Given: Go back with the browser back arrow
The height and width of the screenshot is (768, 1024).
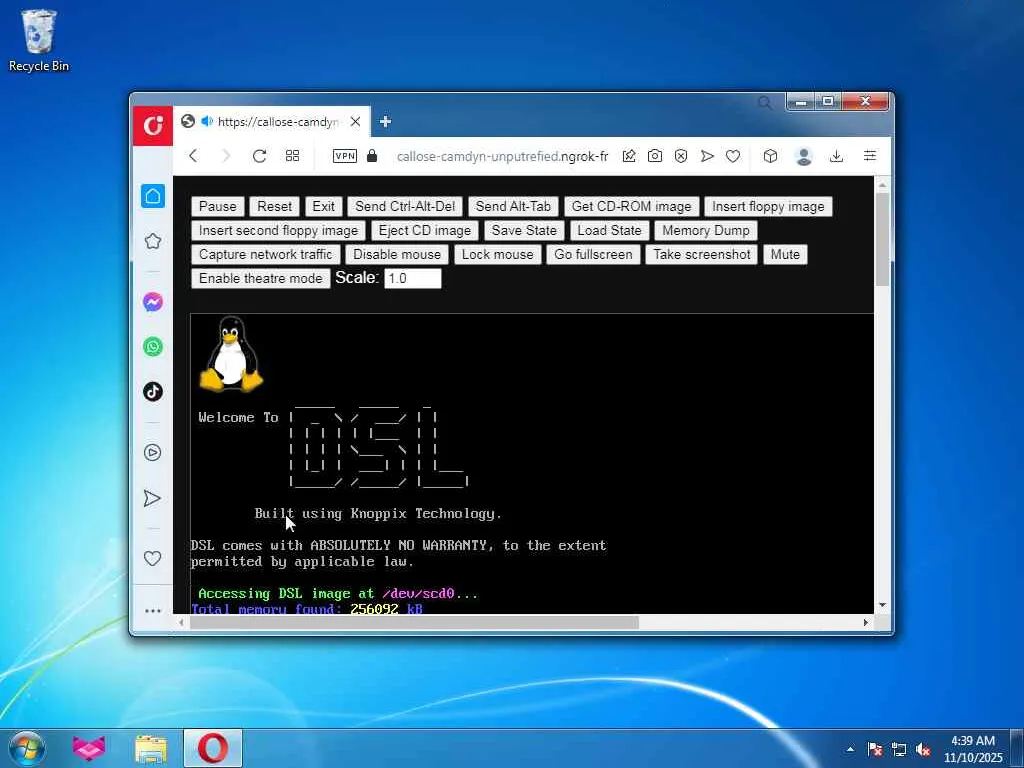Looking at the screenshot, I should click(193, 156).
